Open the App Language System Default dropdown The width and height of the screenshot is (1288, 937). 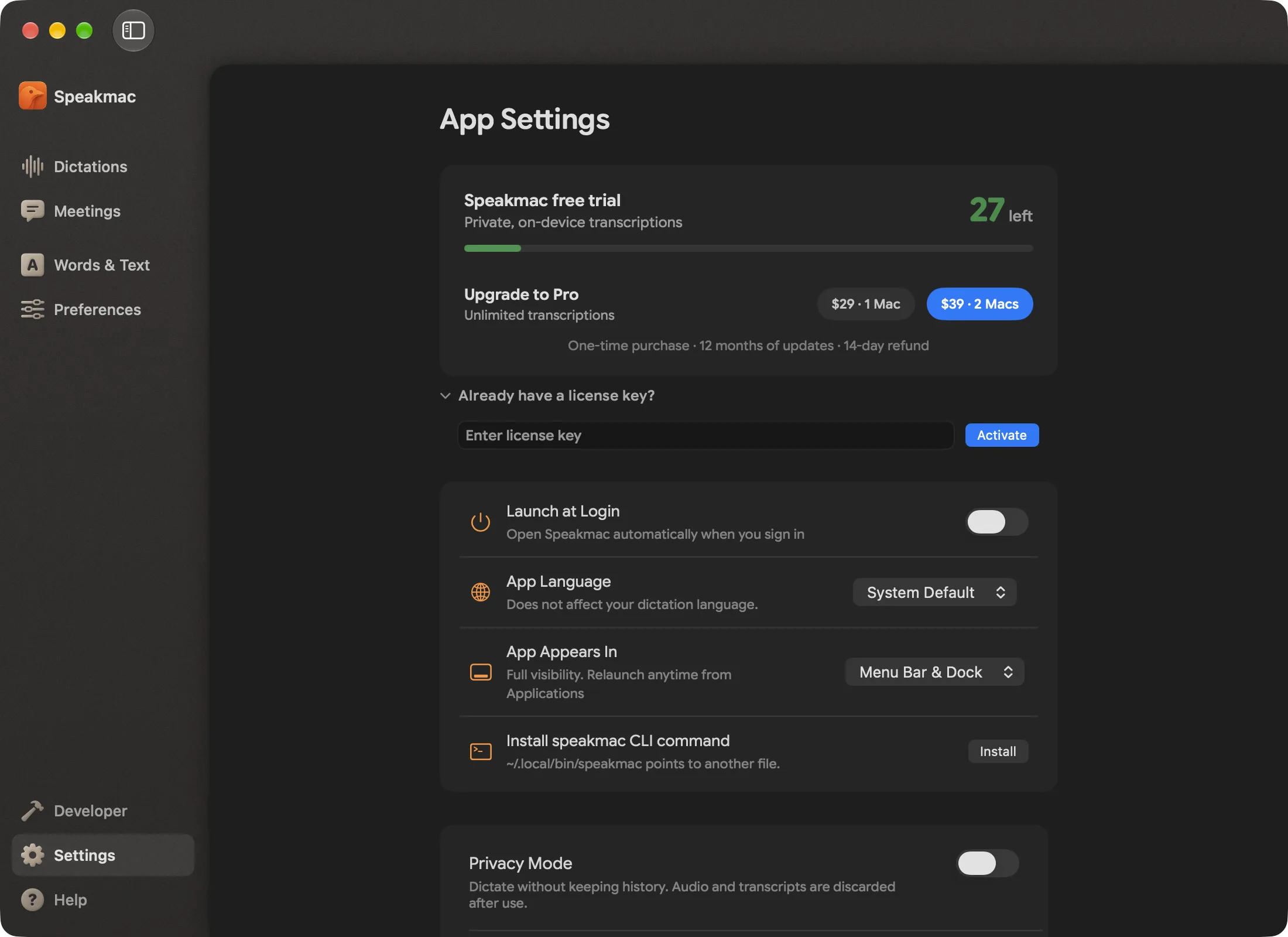click(x=934, y=592)
